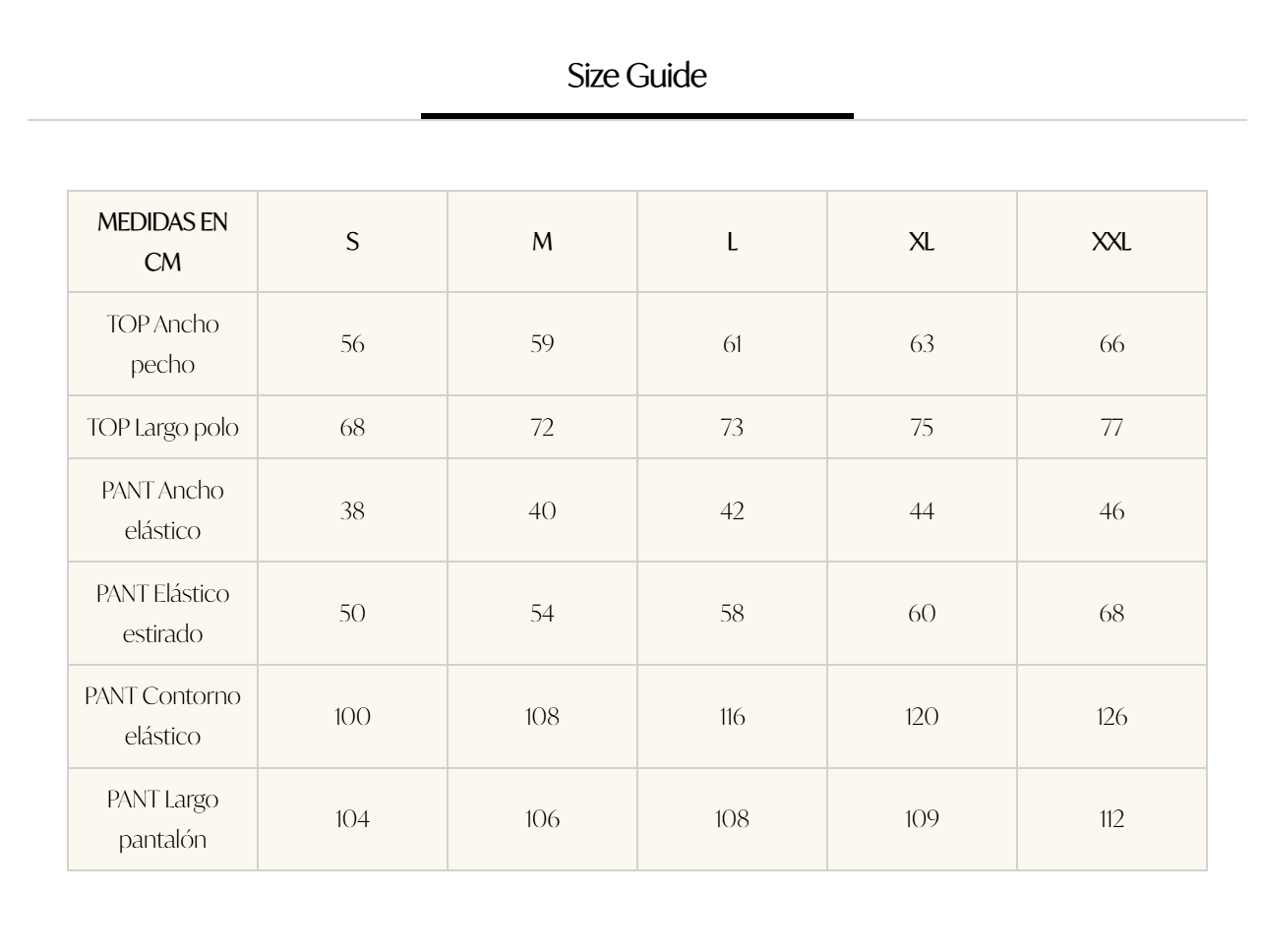Click the polo length value 77
1261x952 pixels.
[1111, 427]
